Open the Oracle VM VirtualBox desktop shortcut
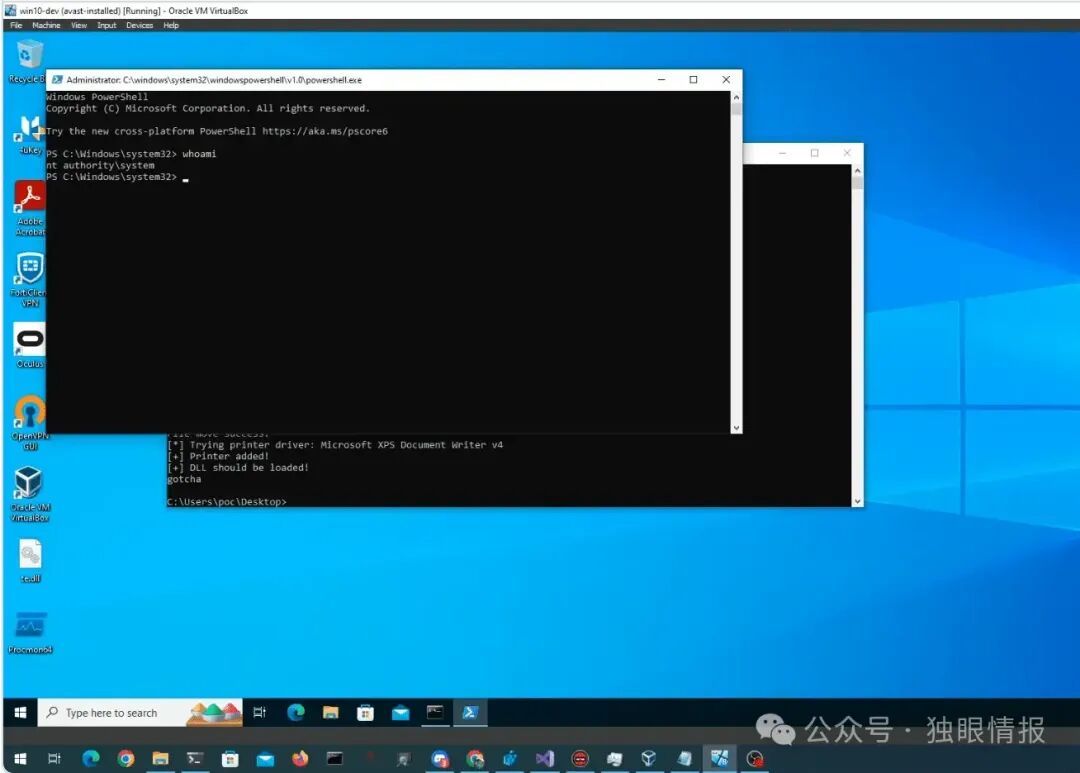This screenshot has height=773, width=1080. pos(30,493)
